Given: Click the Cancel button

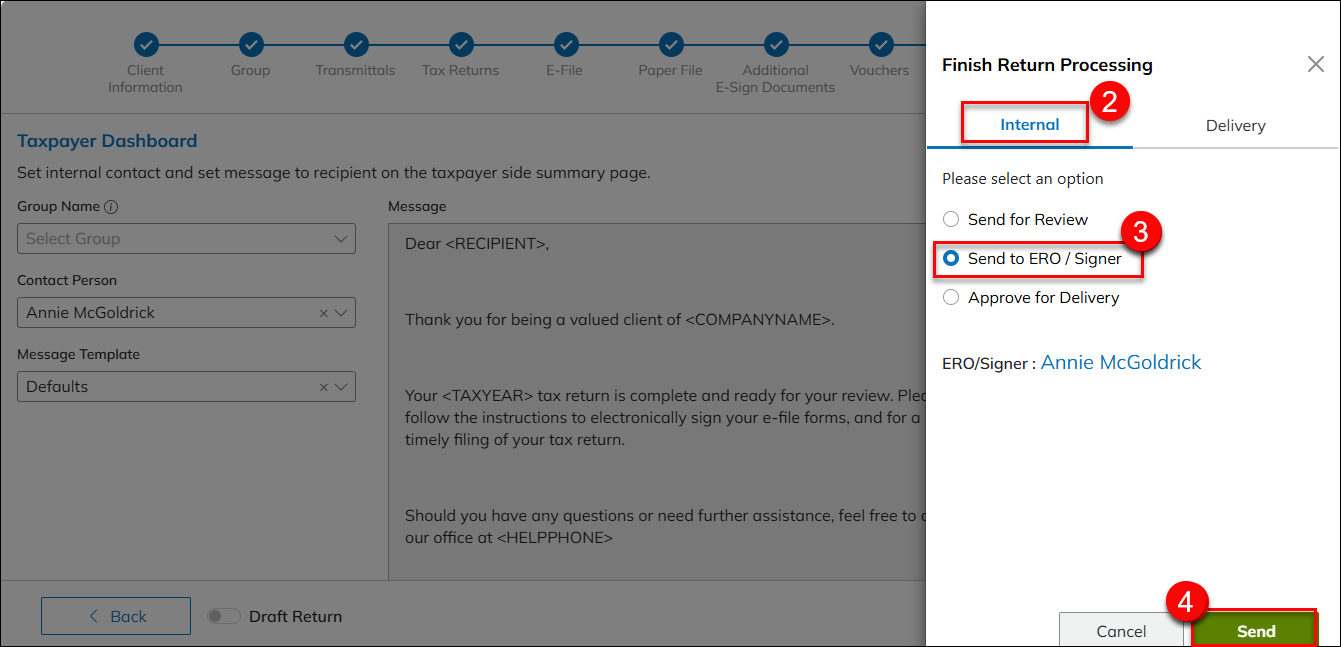Looking at the screenshot, I should (1121, 631).
